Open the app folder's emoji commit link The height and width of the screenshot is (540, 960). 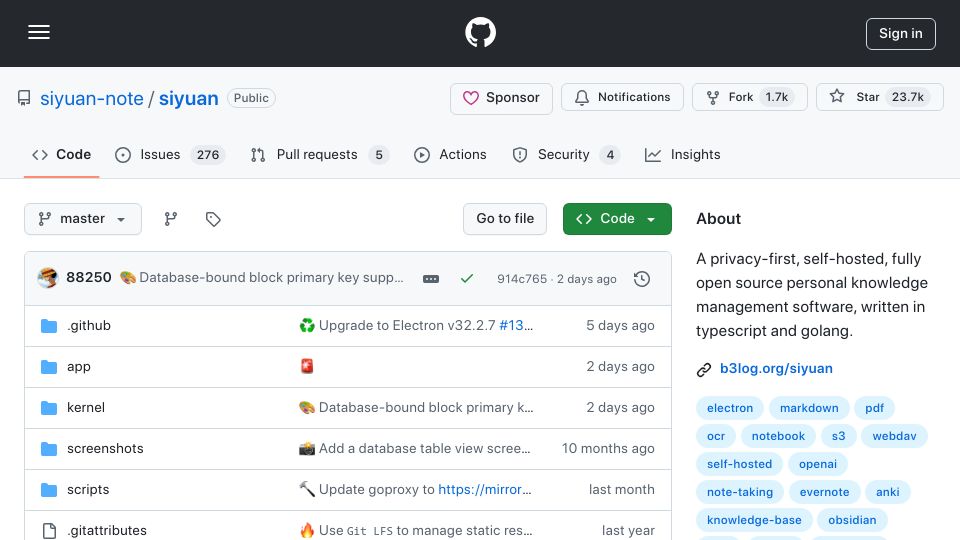click(x=307, y=366)
